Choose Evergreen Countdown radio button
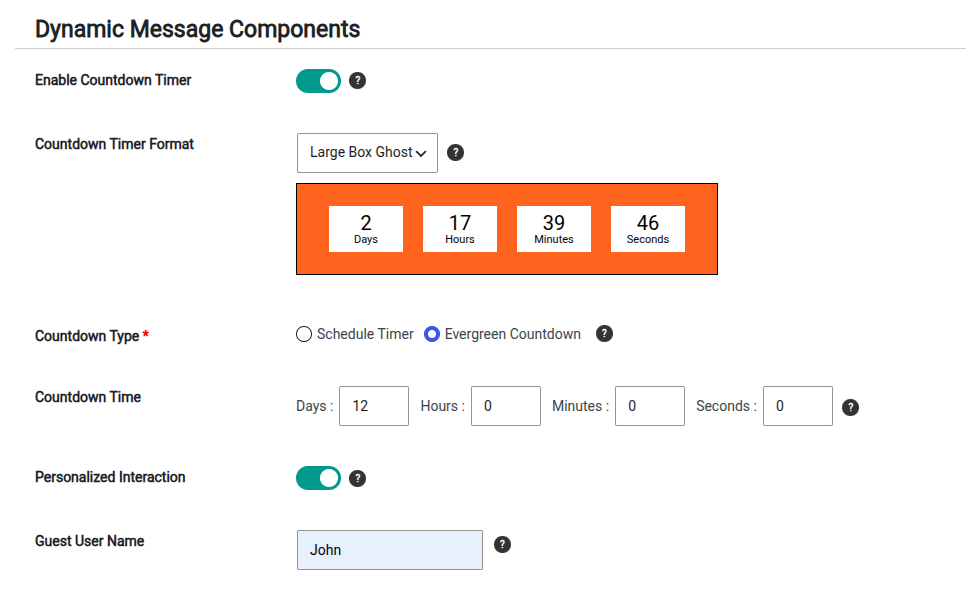The width and height of the screenshot is (966, 595). (432, 334)
